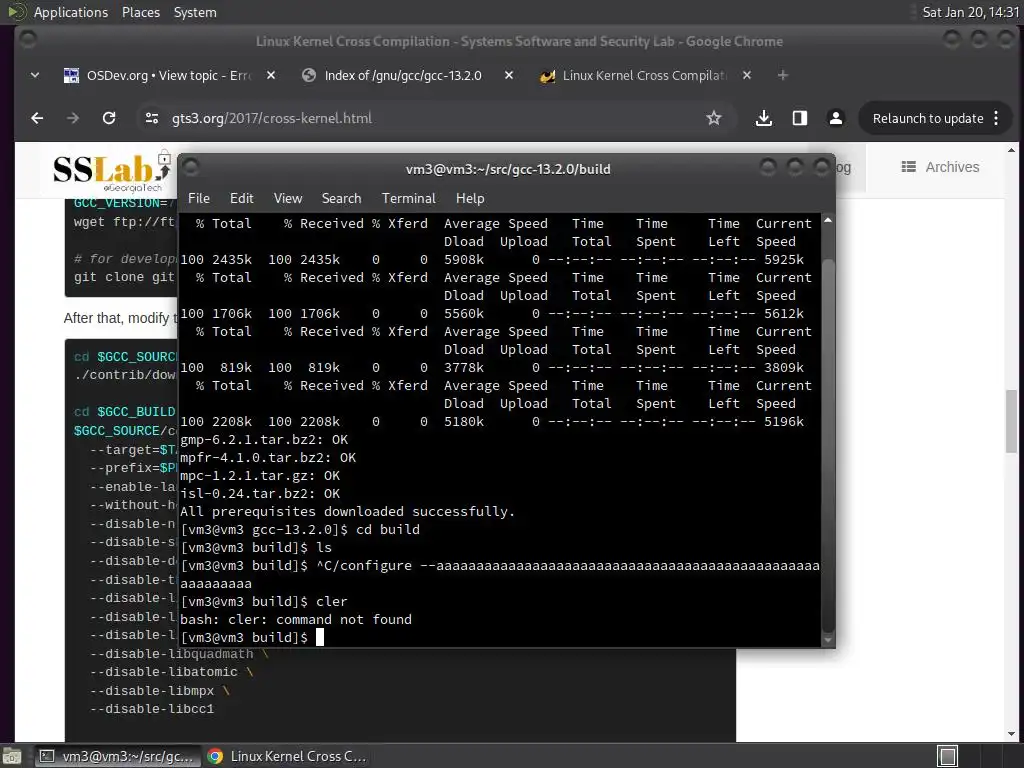
Task: Click terminal scrollbar down arrow
Action: point(827,640)
